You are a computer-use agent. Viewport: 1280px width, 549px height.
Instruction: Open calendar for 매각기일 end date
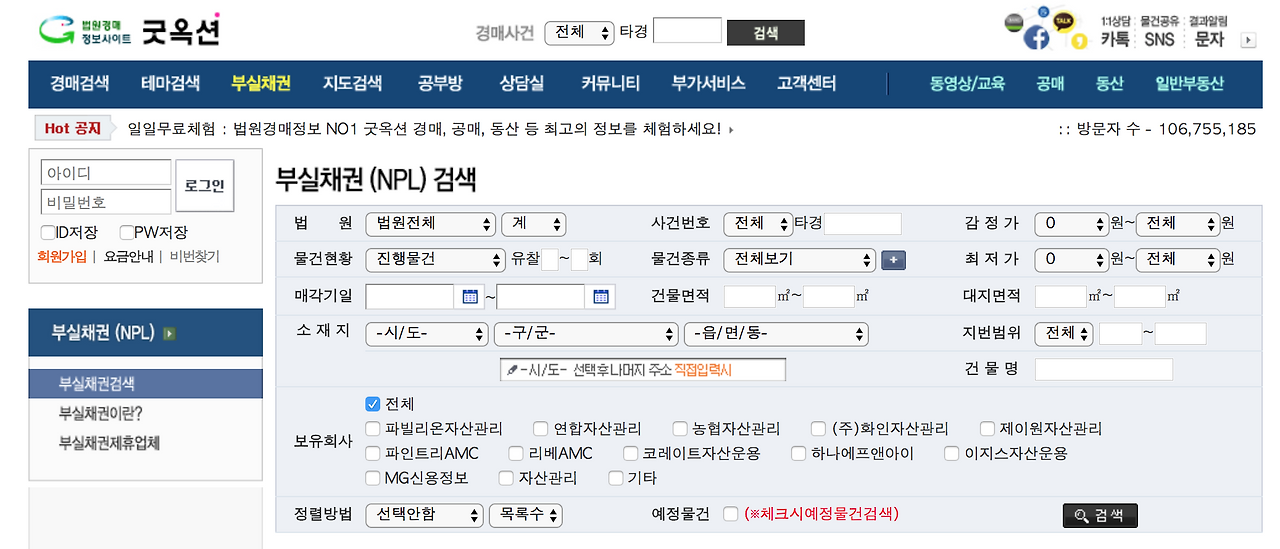tap(601, 296)
